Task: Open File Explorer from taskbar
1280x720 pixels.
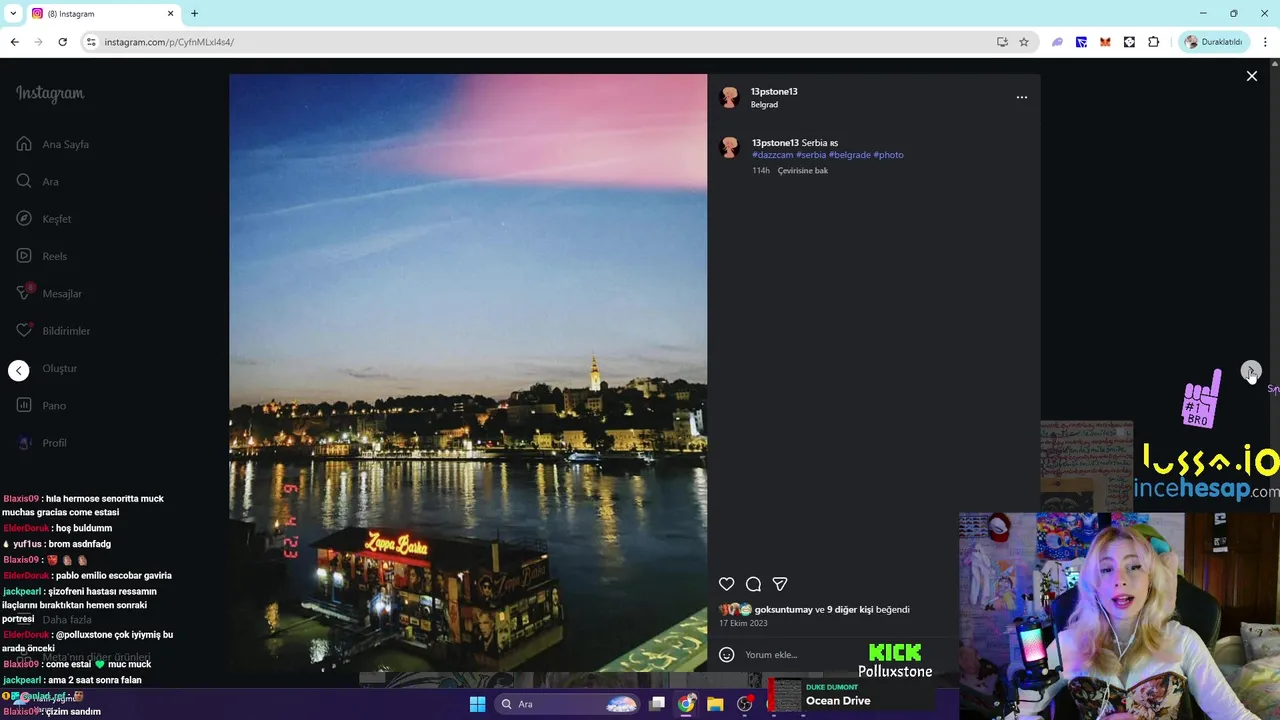Action: (x=715, y=704)
